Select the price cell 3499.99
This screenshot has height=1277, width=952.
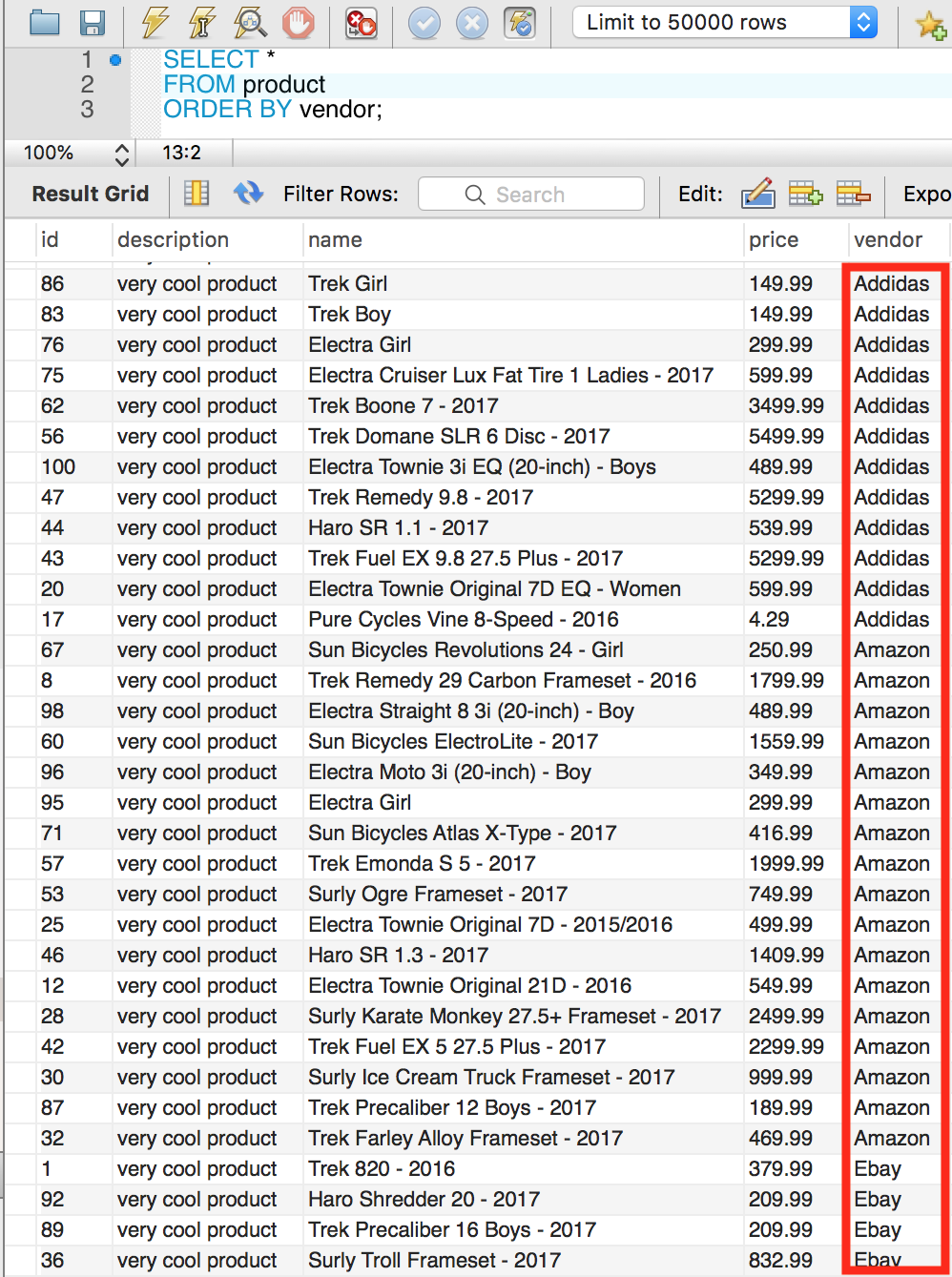(796, 405)
